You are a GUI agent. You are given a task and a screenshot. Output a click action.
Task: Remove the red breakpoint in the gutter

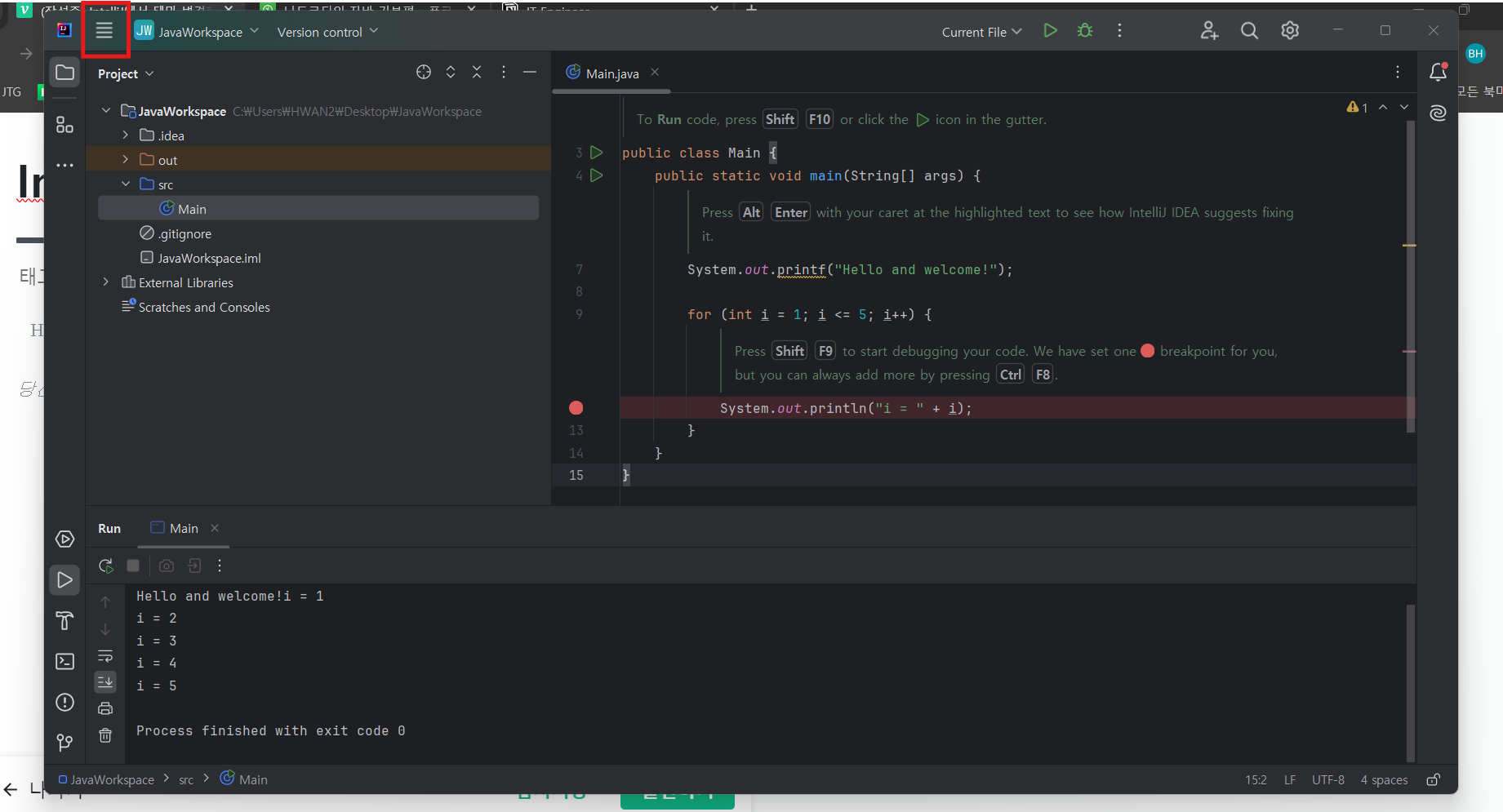pos(576,408)
